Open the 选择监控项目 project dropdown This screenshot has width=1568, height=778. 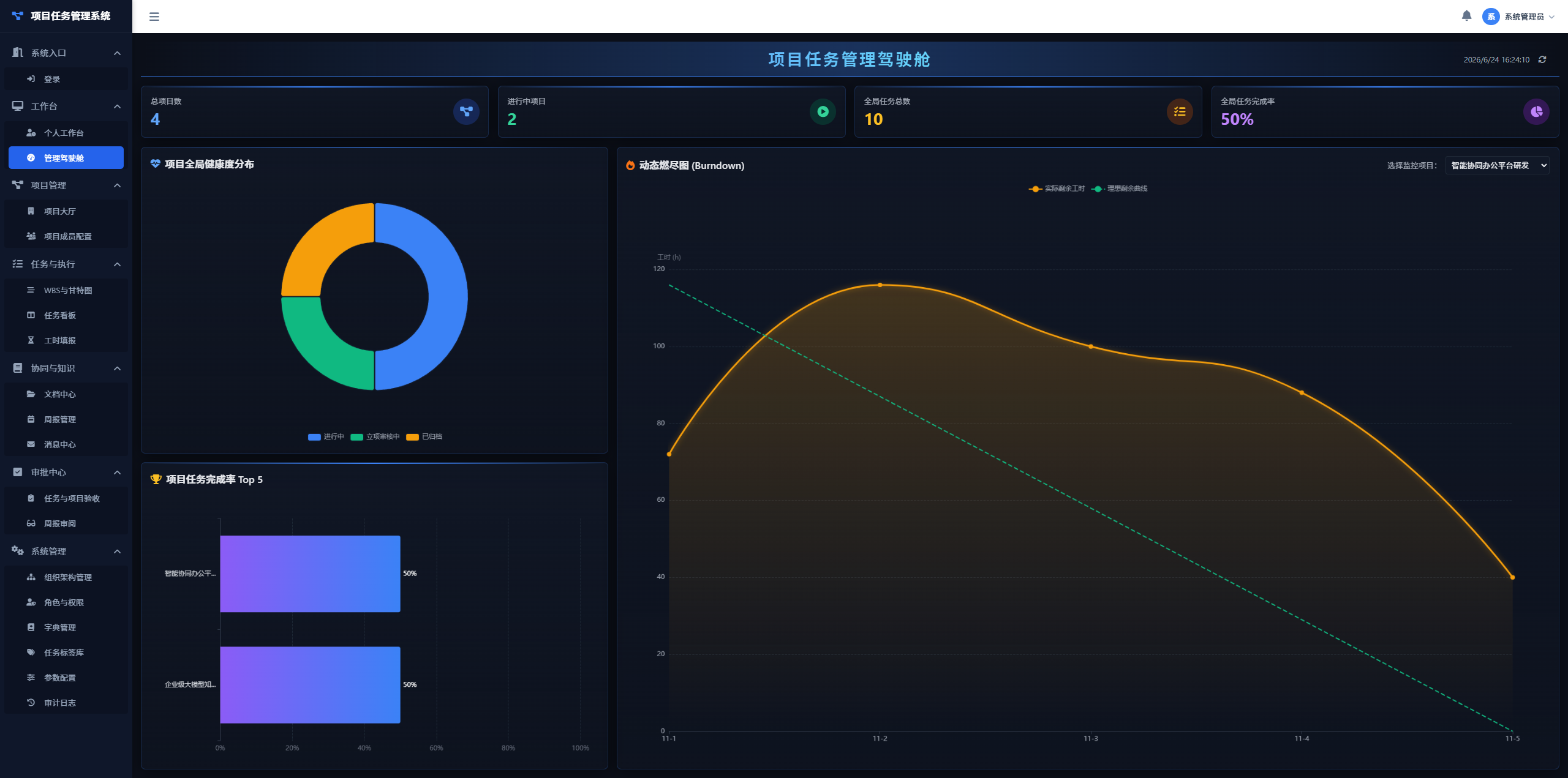tap(1497, 165)
